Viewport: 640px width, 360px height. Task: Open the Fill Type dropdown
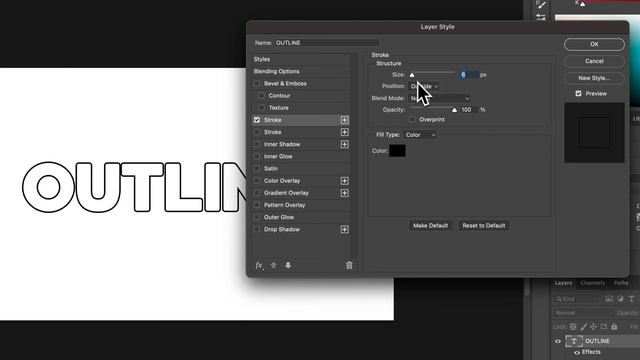(x=420, y=135)
